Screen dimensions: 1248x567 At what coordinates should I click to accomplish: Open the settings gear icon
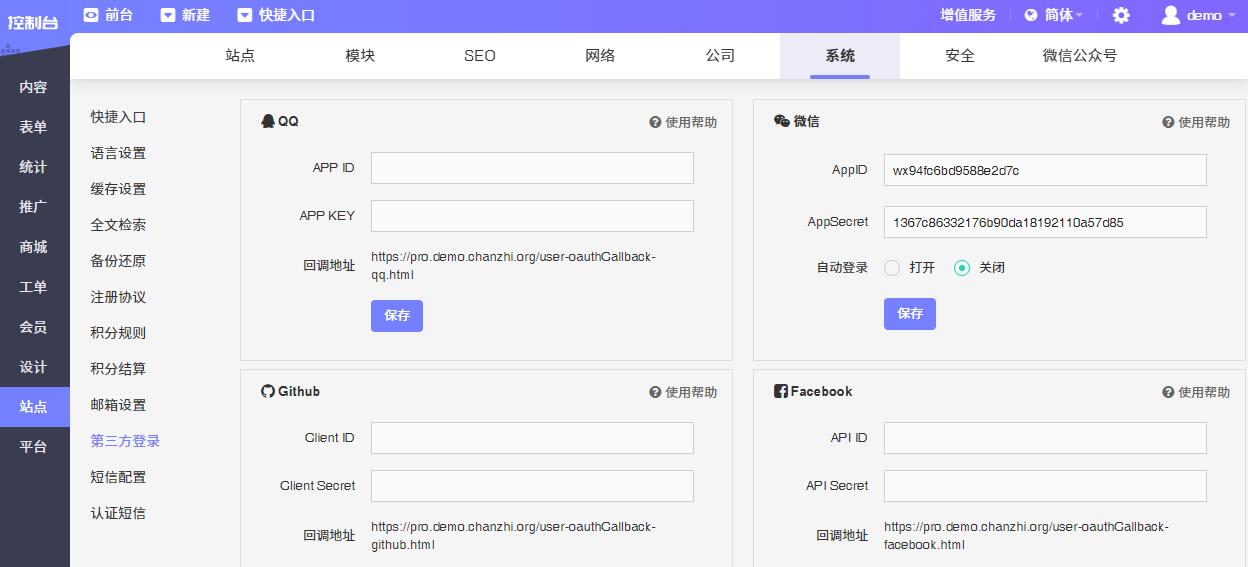(x=1121, y=15)
